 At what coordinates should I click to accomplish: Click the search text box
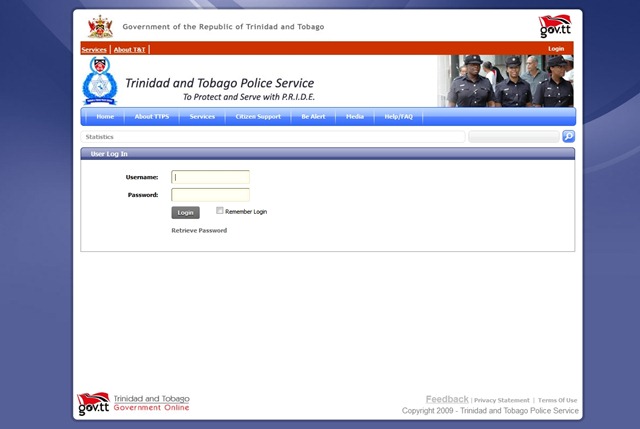[514, 137]
